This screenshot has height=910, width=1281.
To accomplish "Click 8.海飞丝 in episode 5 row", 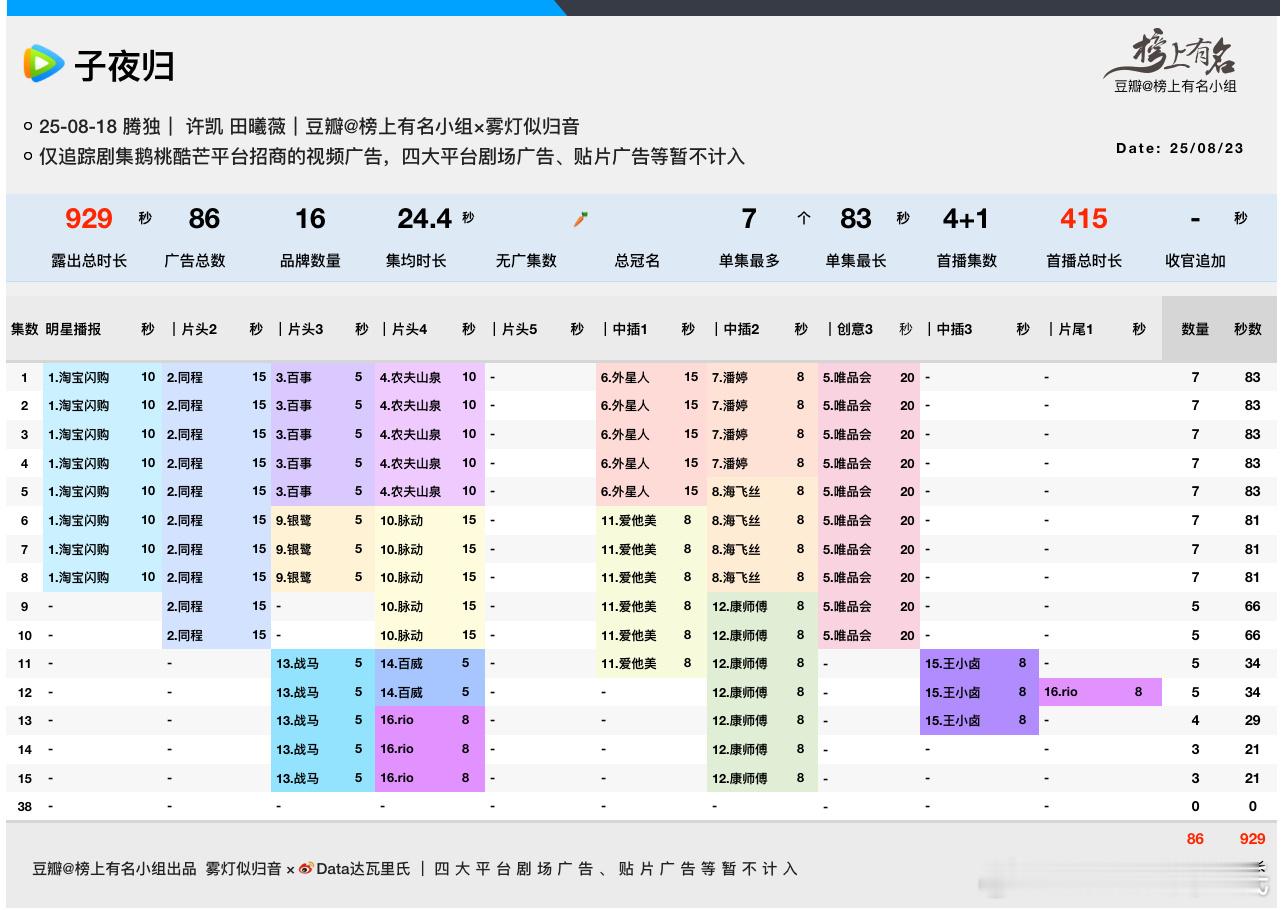I will [x=736, y=492].
